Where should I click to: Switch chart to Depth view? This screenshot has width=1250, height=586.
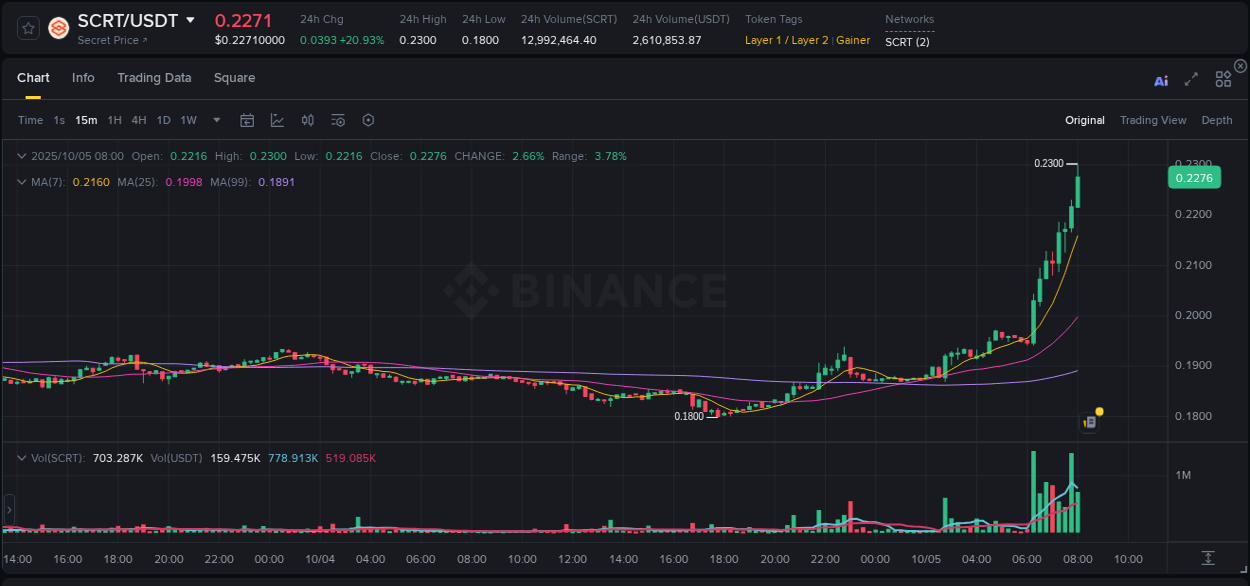pos(1216,119)
